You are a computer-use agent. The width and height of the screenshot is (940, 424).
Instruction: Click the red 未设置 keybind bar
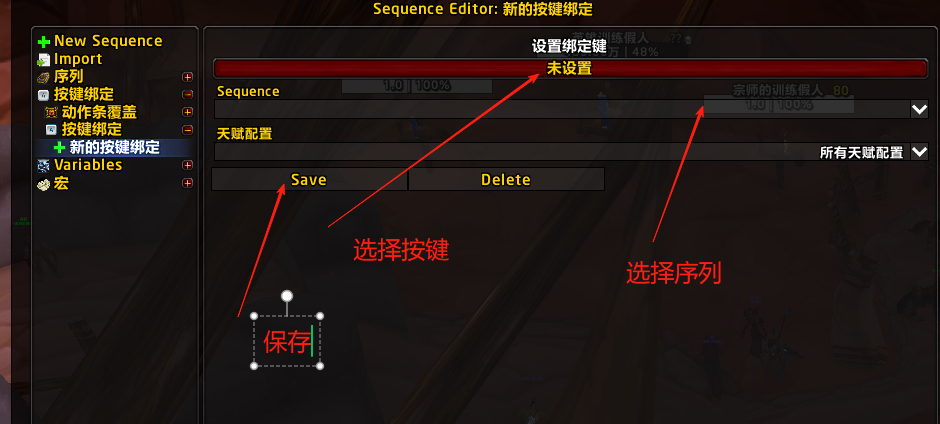click(570, 68)
